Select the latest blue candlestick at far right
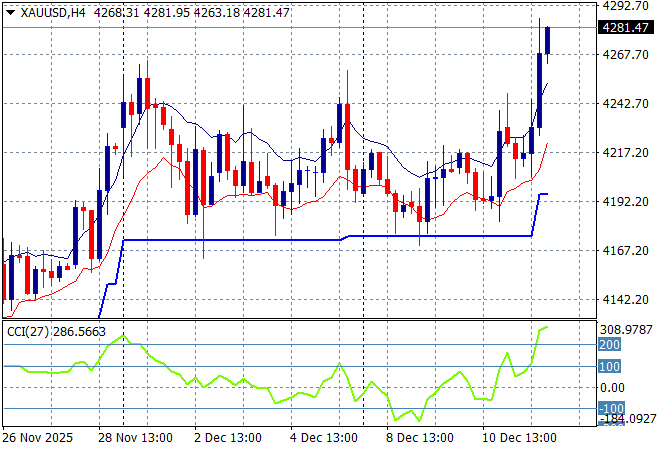The image size is (660, 450). pyautogui.click(x=547, y=40)
